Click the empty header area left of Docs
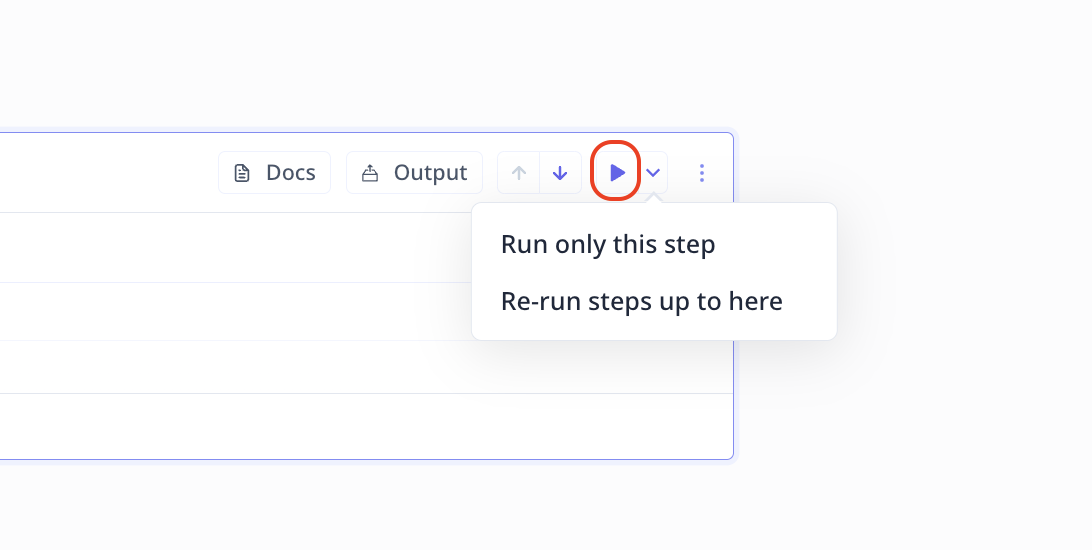 [x=108, y=173]
